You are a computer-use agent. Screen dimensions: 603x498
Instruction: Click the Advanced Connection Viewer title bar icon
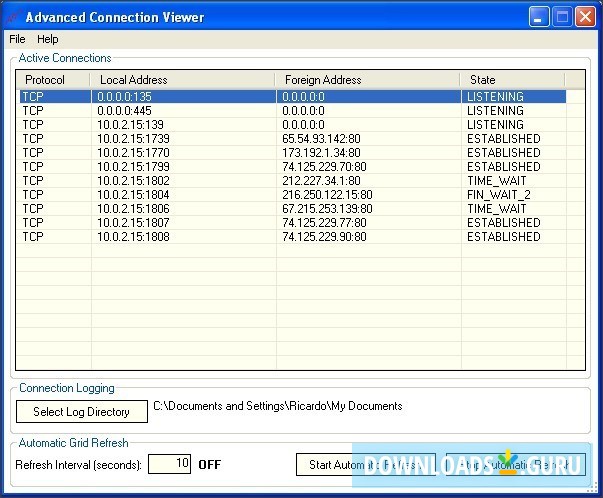tap(13, 17)
